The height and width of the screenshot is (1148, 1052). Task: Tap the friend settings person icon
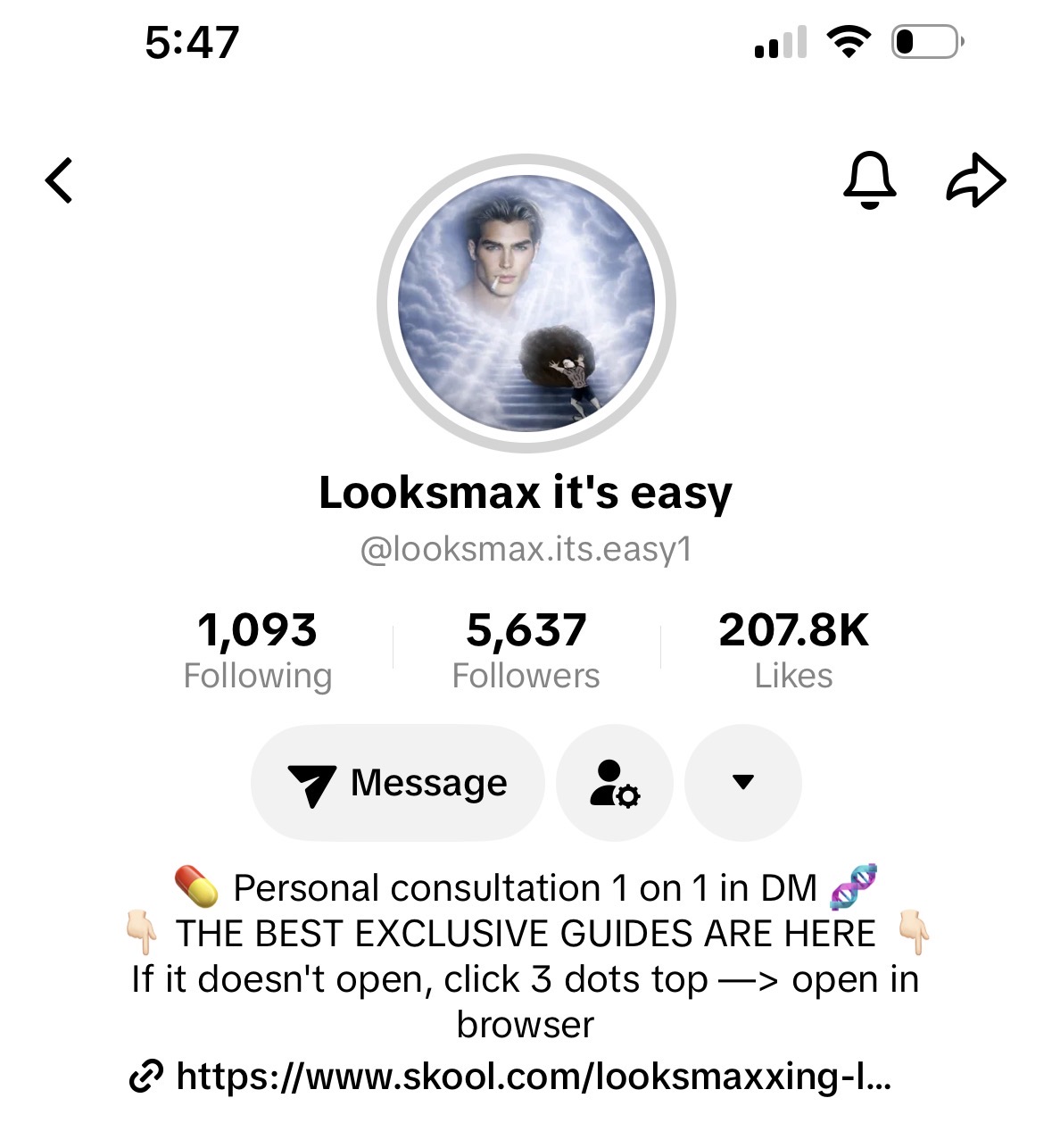[x=615, y=783]
